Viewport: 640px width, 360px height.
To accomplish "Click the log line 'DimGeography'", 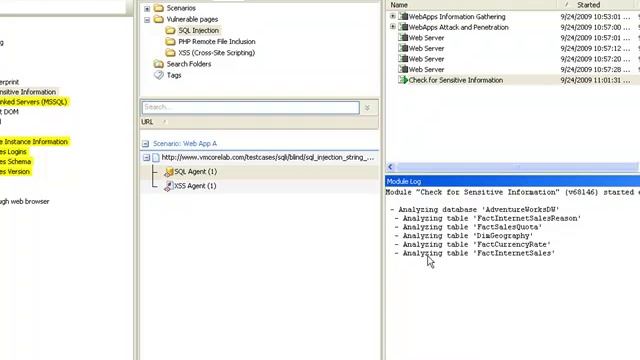I will coord(464,236).
